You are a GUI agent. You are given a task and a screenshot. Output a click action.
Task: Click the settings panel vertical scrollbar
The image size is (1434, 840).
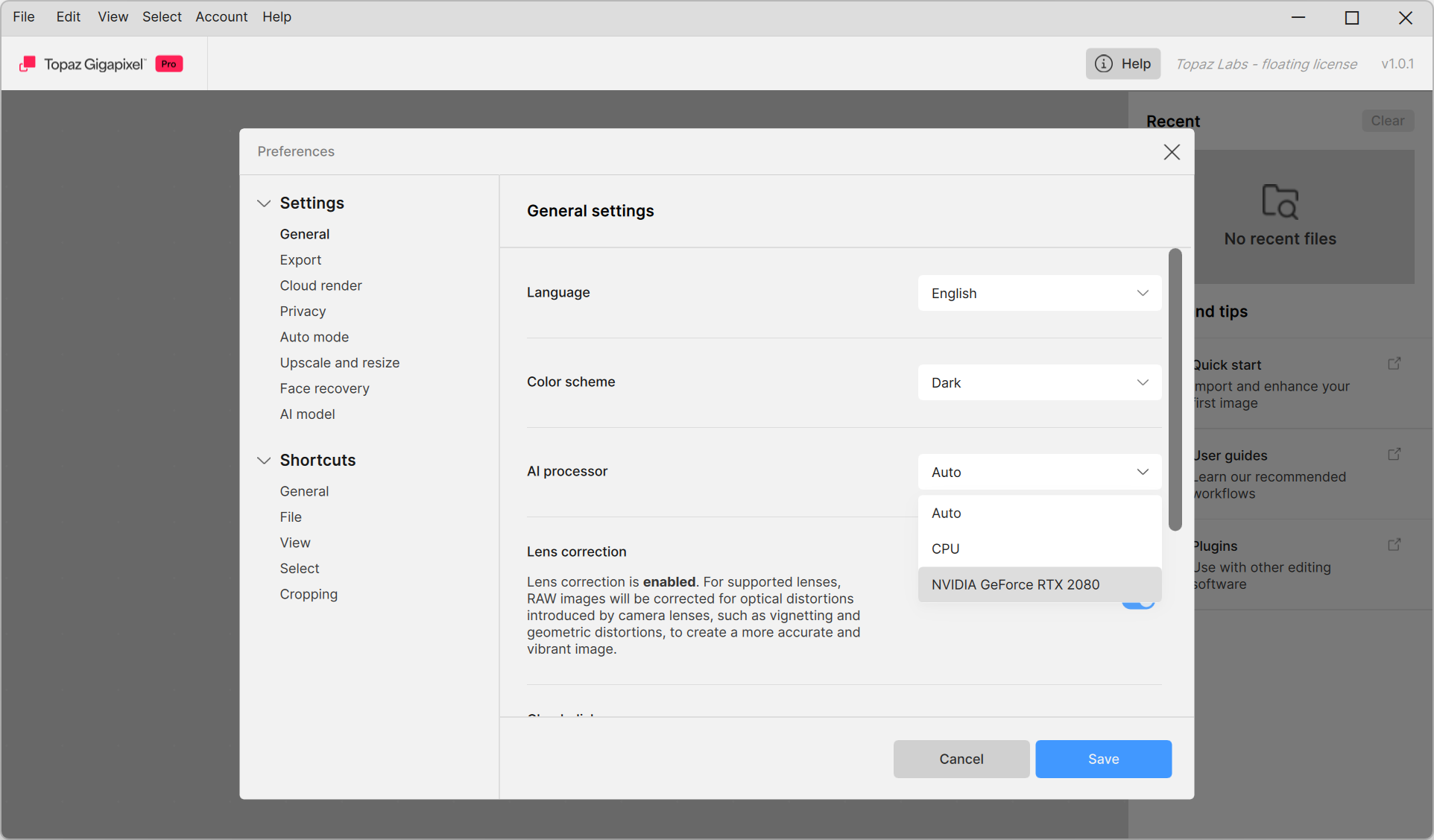(x=1175, y=389)
